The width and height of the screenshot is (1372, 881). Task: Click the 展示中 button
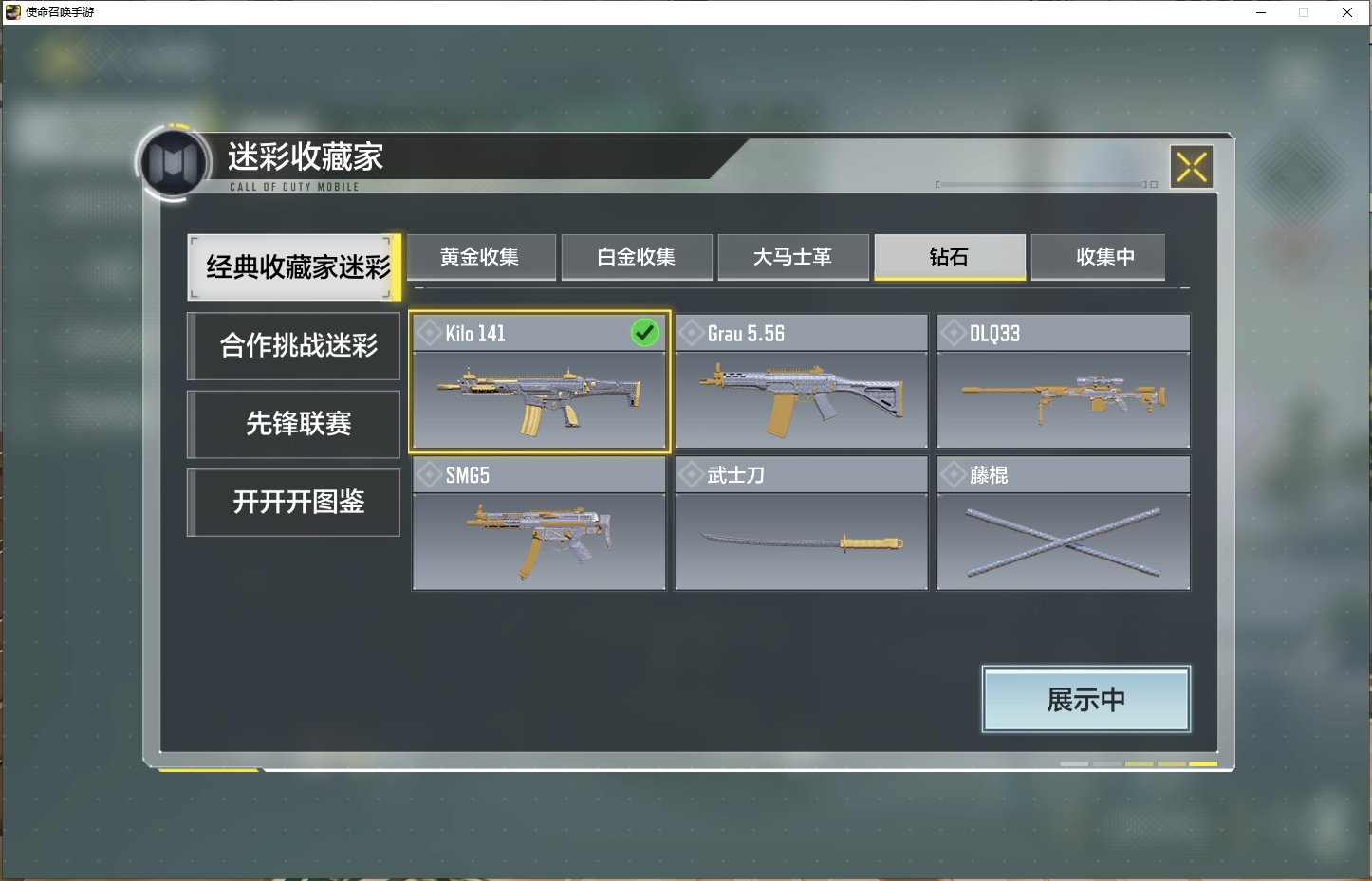click(x=1086, y=700)
